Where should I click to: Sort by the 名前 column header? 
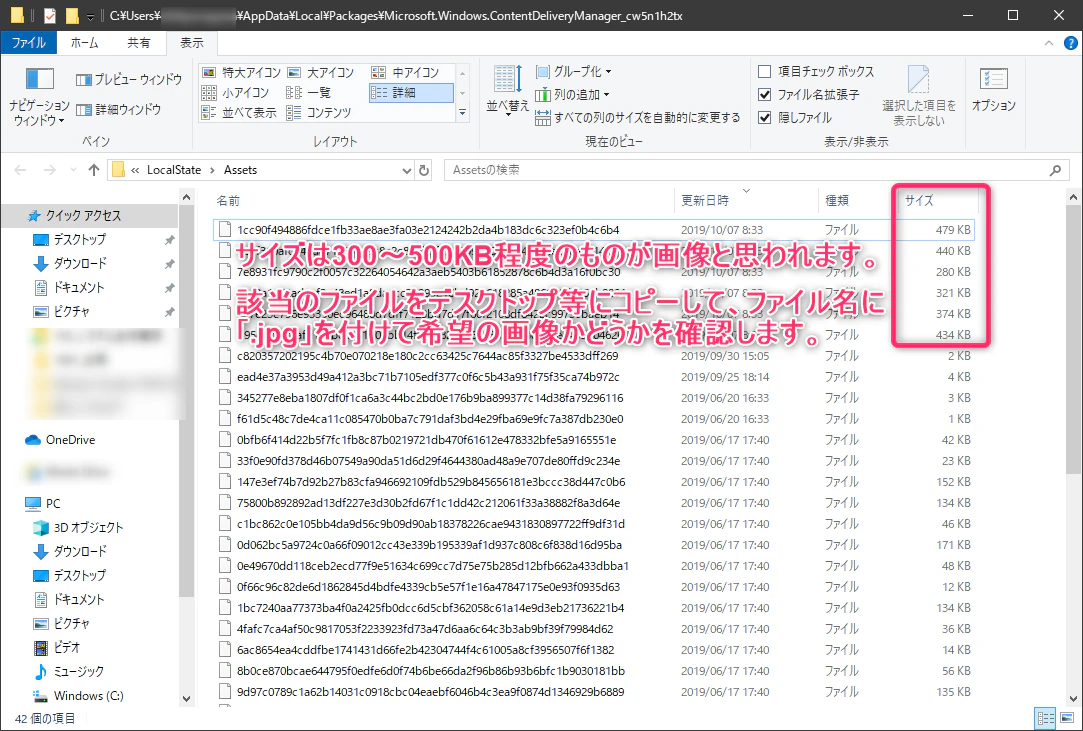click(x=442, y=200)
